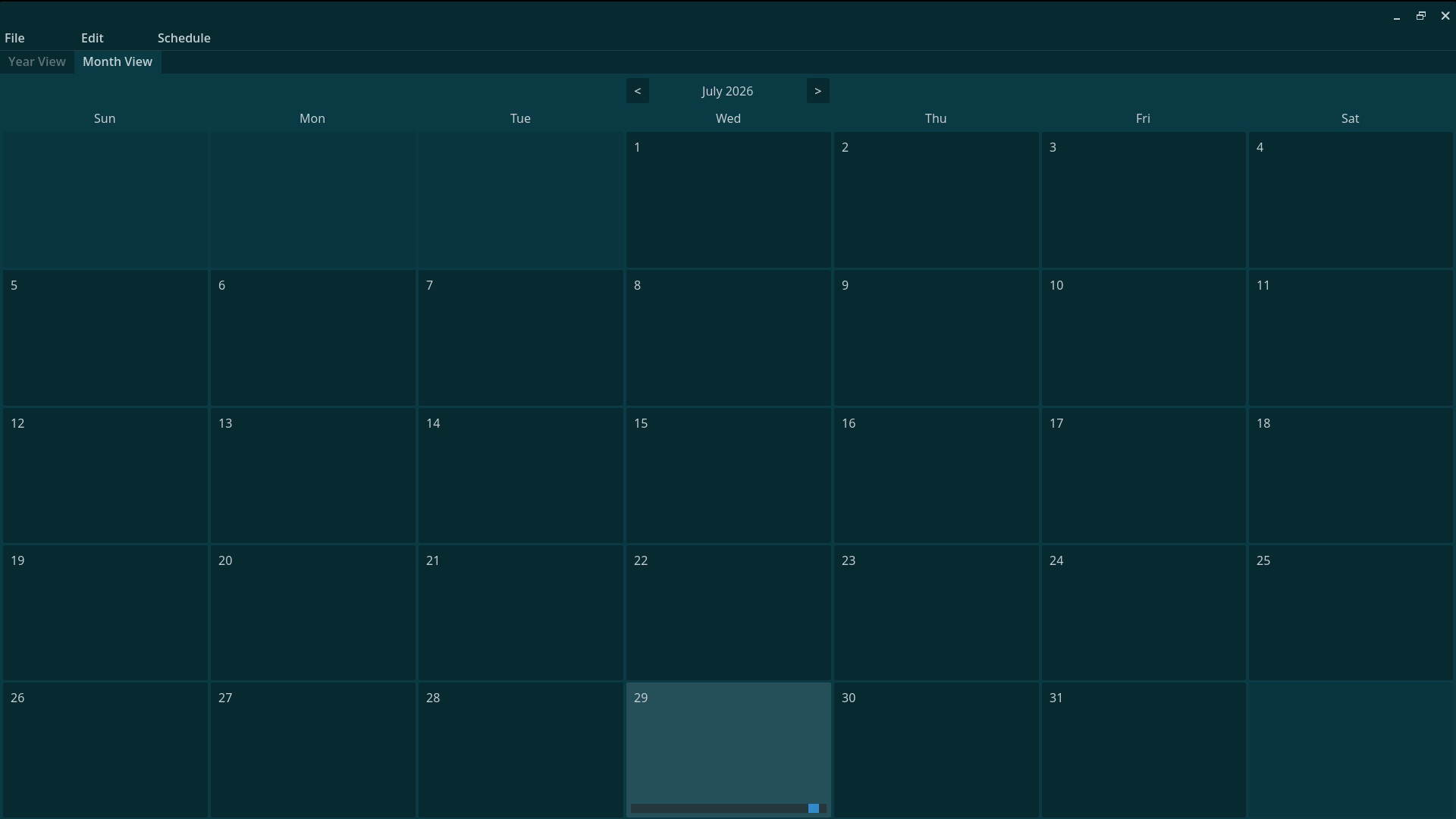Screen dimensions: 1456x819
Task: Select Saturday July 18 cell
Action: (x=1351, y=475)
